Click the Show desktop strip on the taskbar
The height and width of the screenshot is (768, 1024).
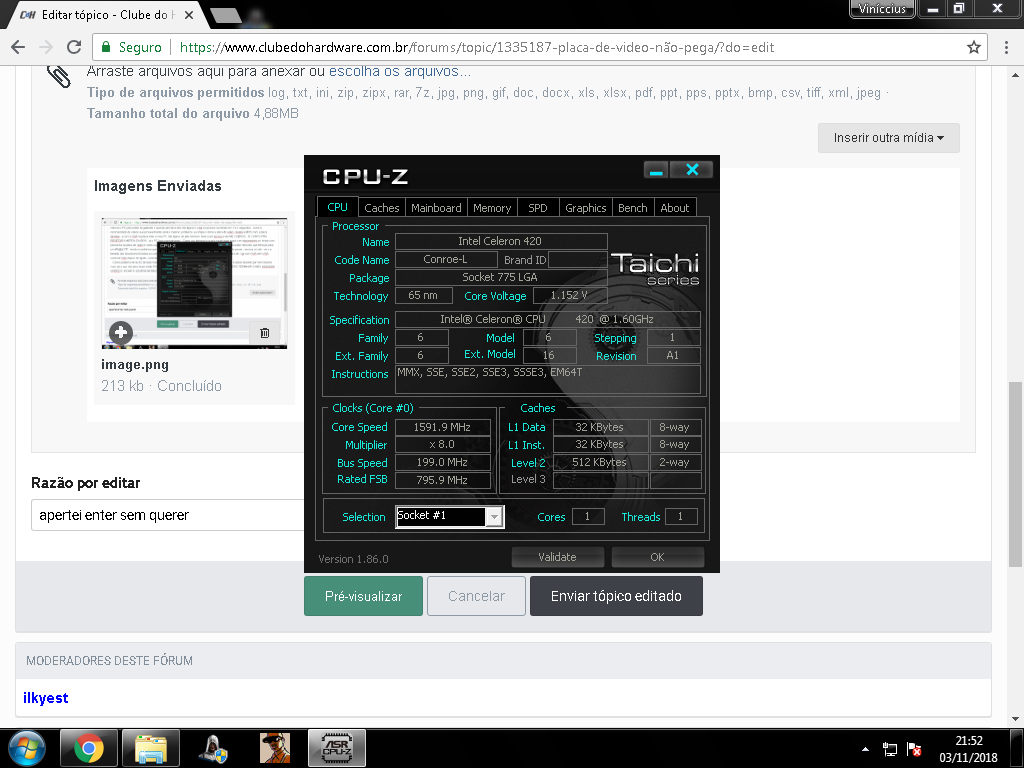(x=1017, y=748)
